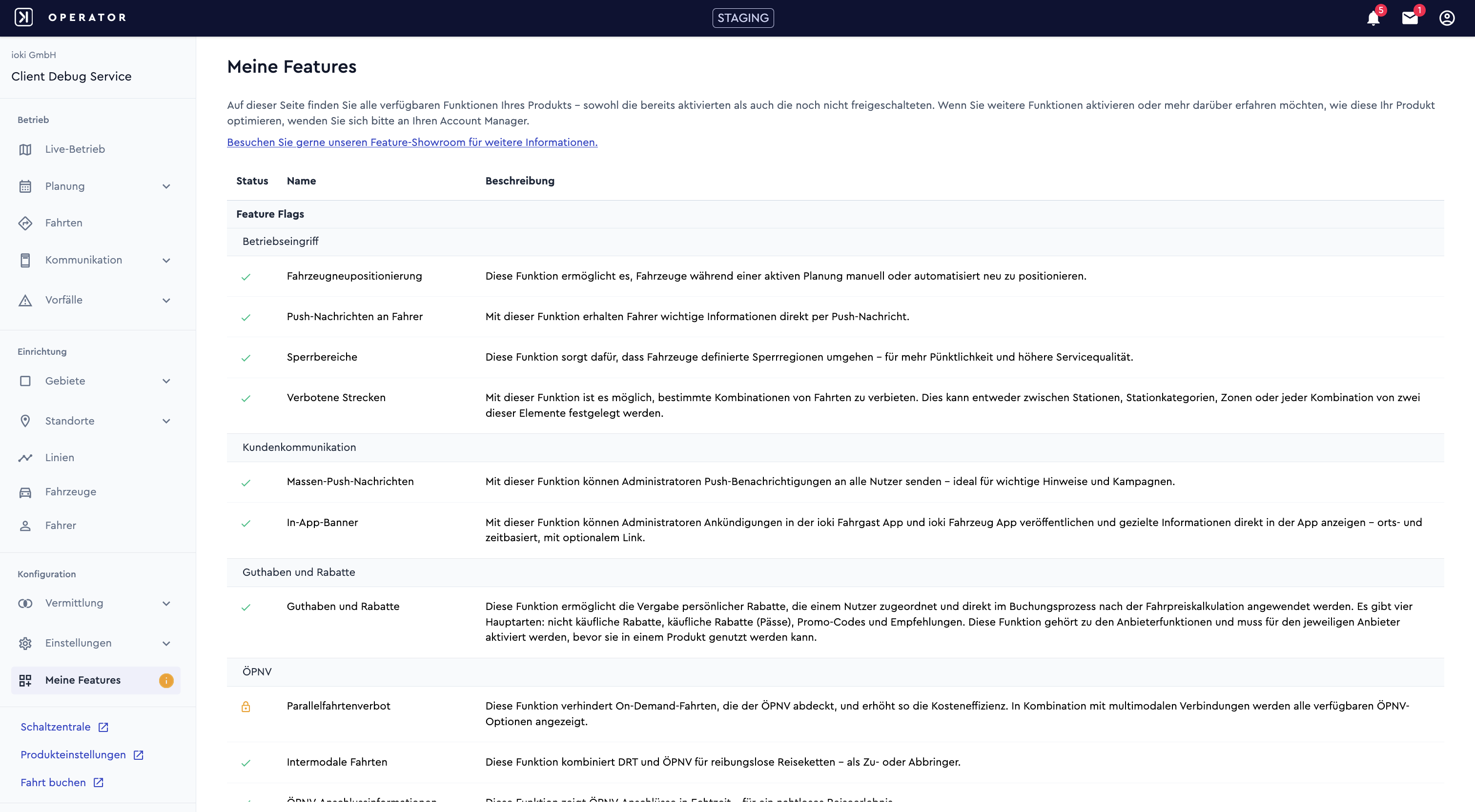The image size is (1475, 812).
Task: Click the Client Debug Service title
Action: point(71,77)
